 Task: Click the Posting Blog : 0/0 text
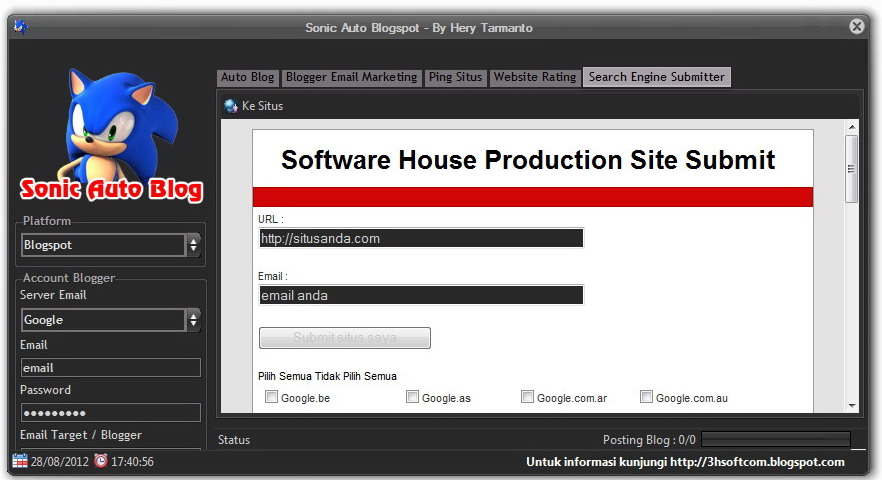pyautogui.click(x=649, y=439)
